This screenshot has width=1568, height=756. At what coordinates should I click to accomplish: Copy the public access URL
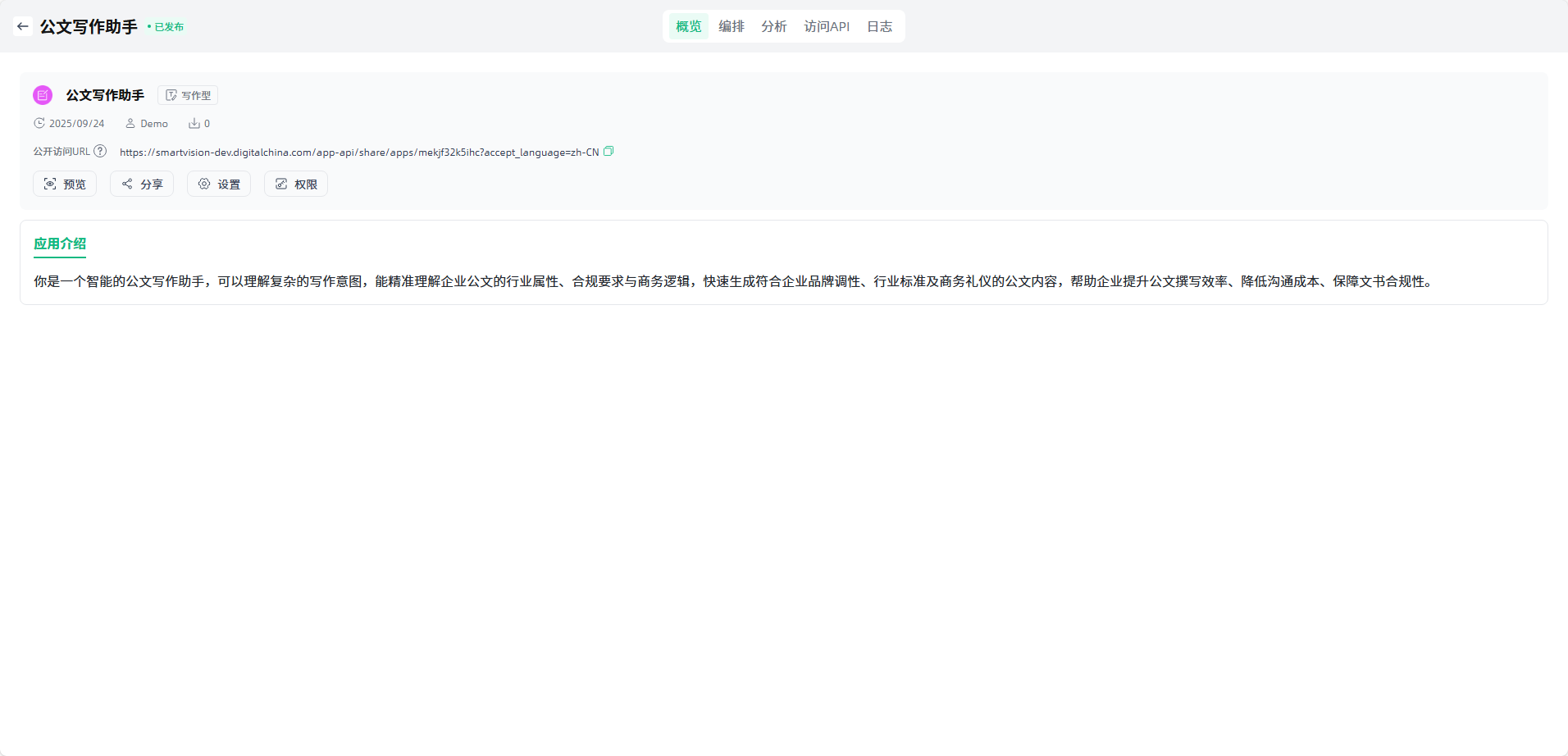[609, 152]
